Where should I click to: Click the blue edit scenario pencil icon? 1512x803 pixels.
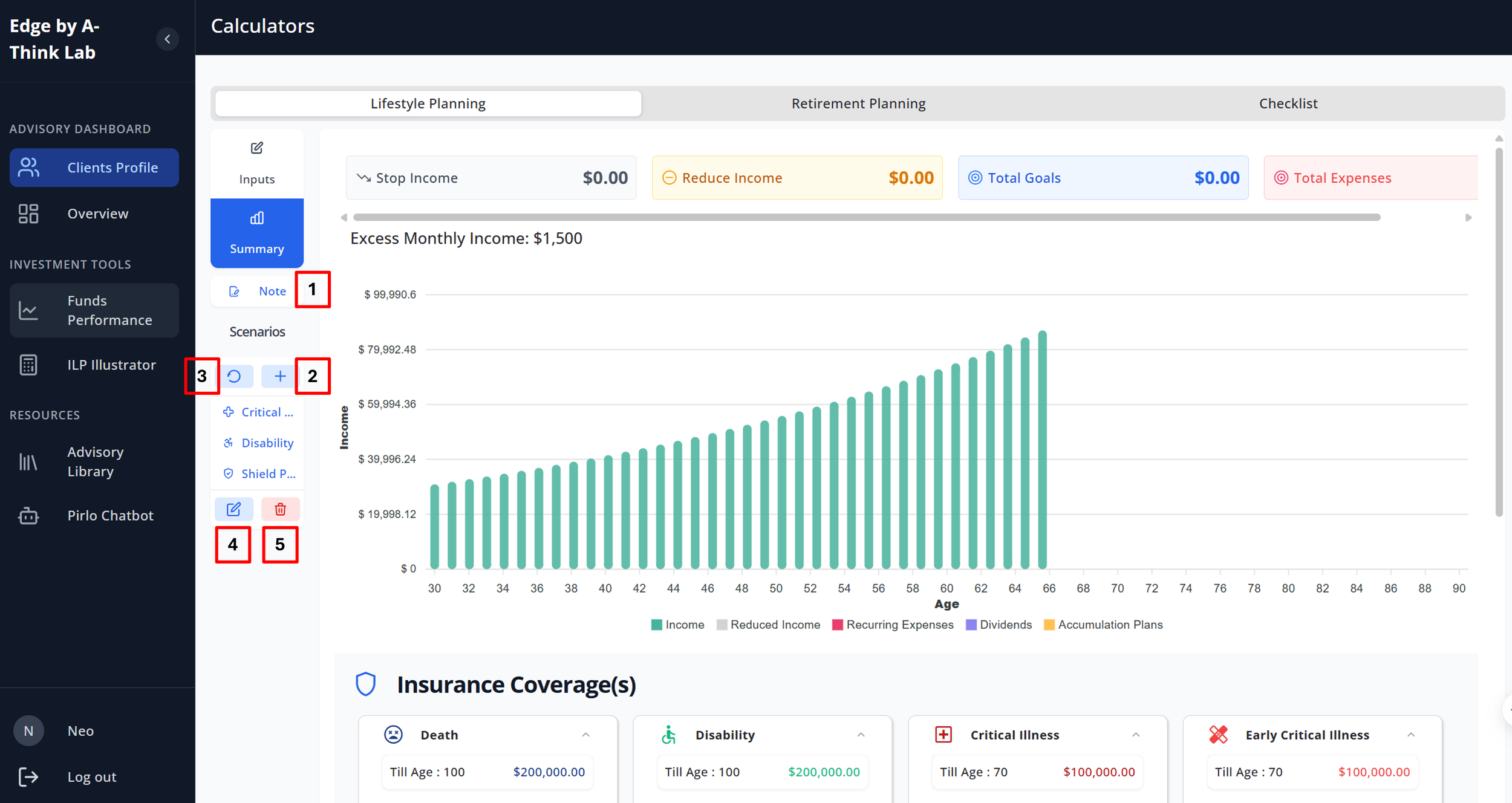(233, 509)
